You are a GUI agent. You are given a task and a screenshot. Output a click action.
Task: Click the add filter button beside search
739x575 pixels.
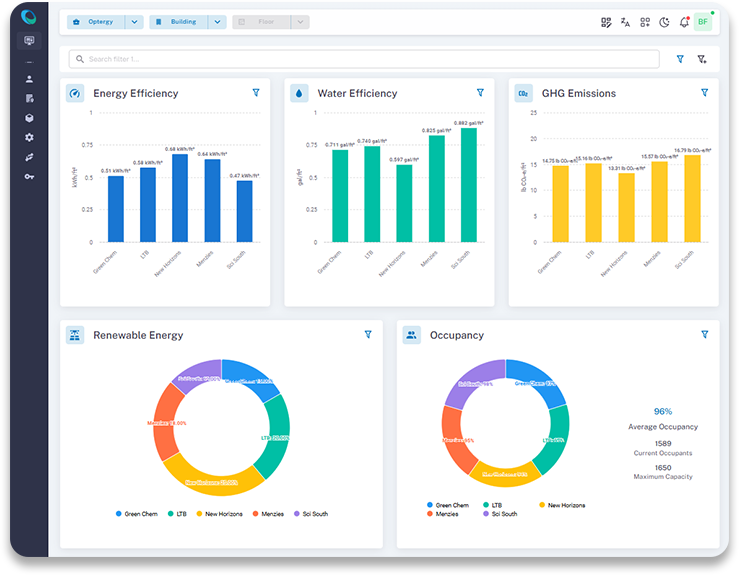tap(702, 59)
